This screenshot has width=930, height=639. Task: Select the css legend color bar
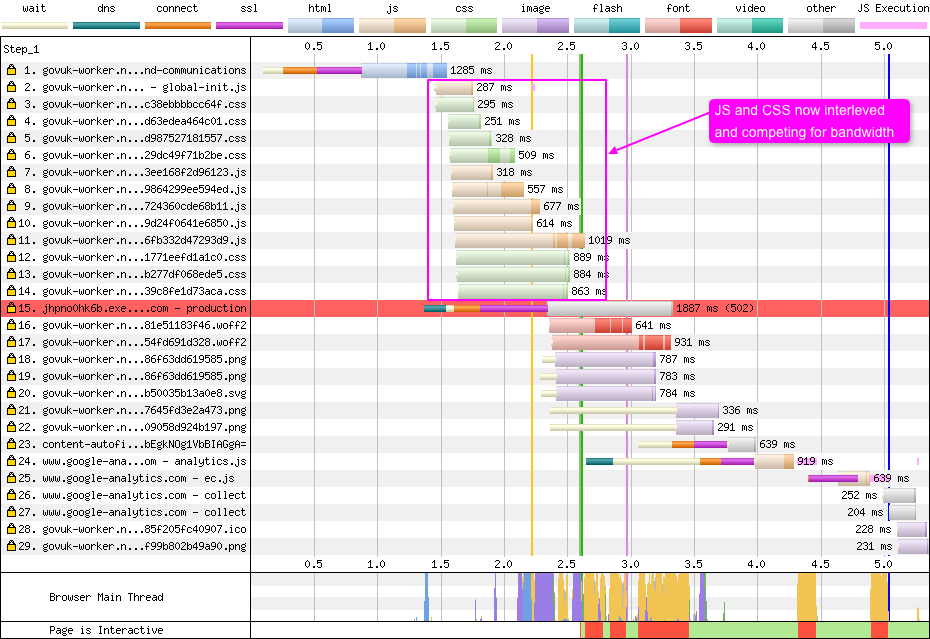464,26
